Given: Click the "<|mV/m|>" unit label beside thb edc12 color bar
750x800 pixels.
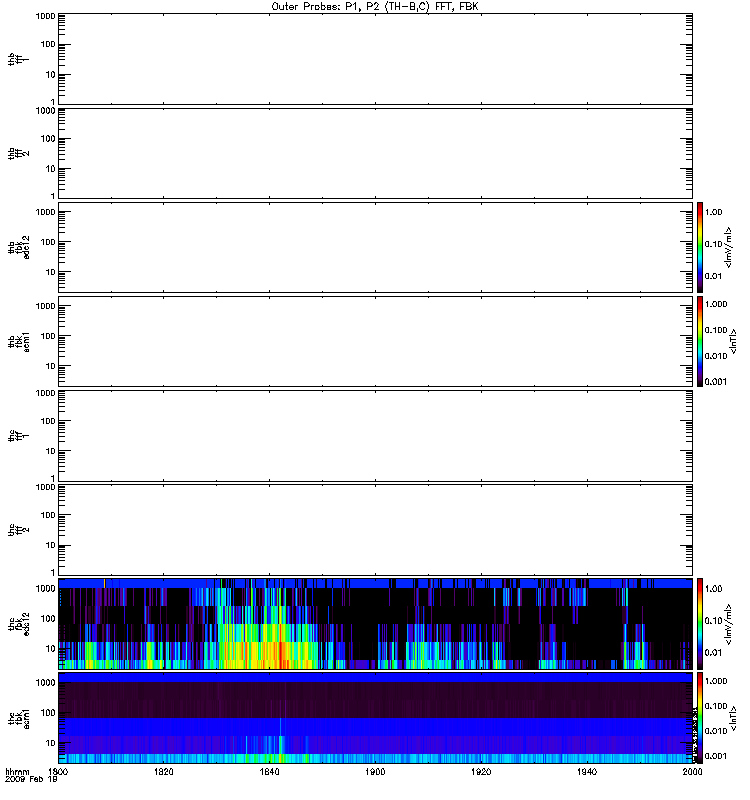Looking at the screenshot, I should [729, 247].
